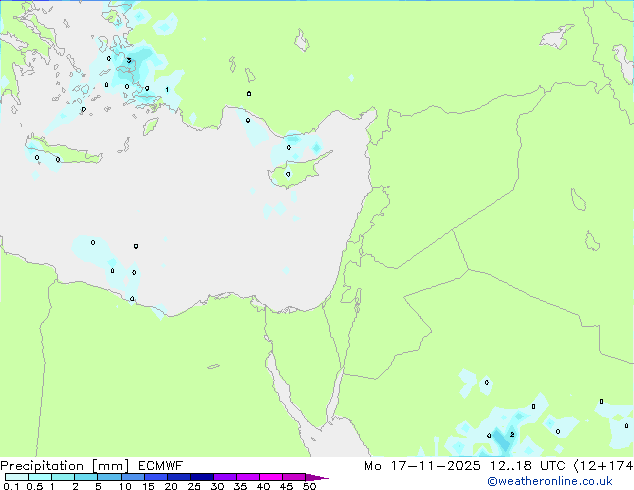
Task: Pick the 10–15 mm blue legend swatch
Action: click(133, 477)
